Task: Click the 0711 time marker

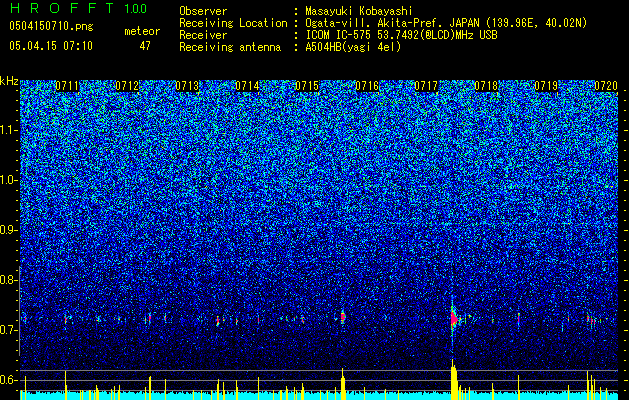Action: [x=67, y=86]
